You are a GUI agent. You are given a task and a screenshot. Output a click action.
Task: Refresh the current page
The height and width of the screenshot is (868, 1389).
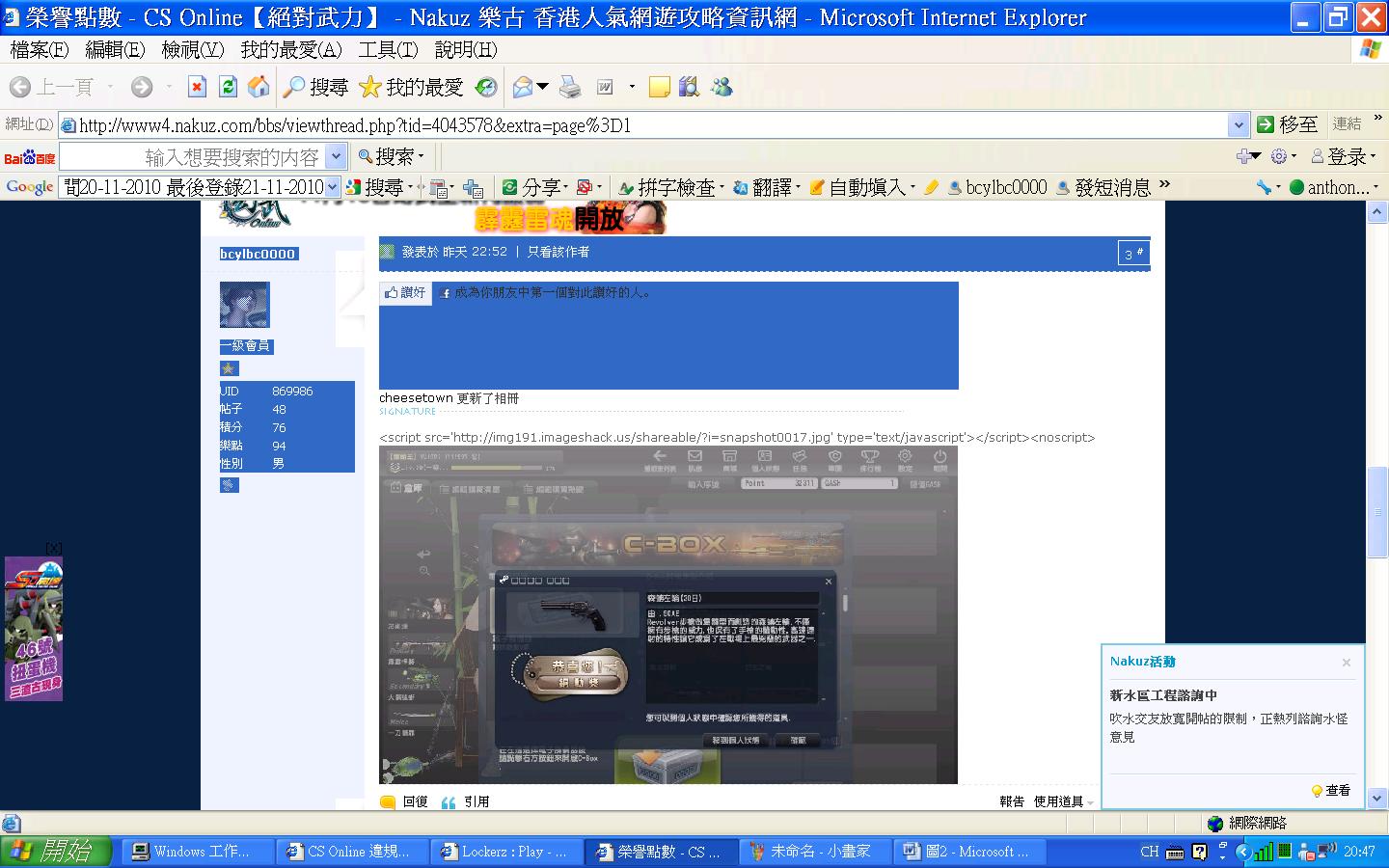[x=228, y=88]
